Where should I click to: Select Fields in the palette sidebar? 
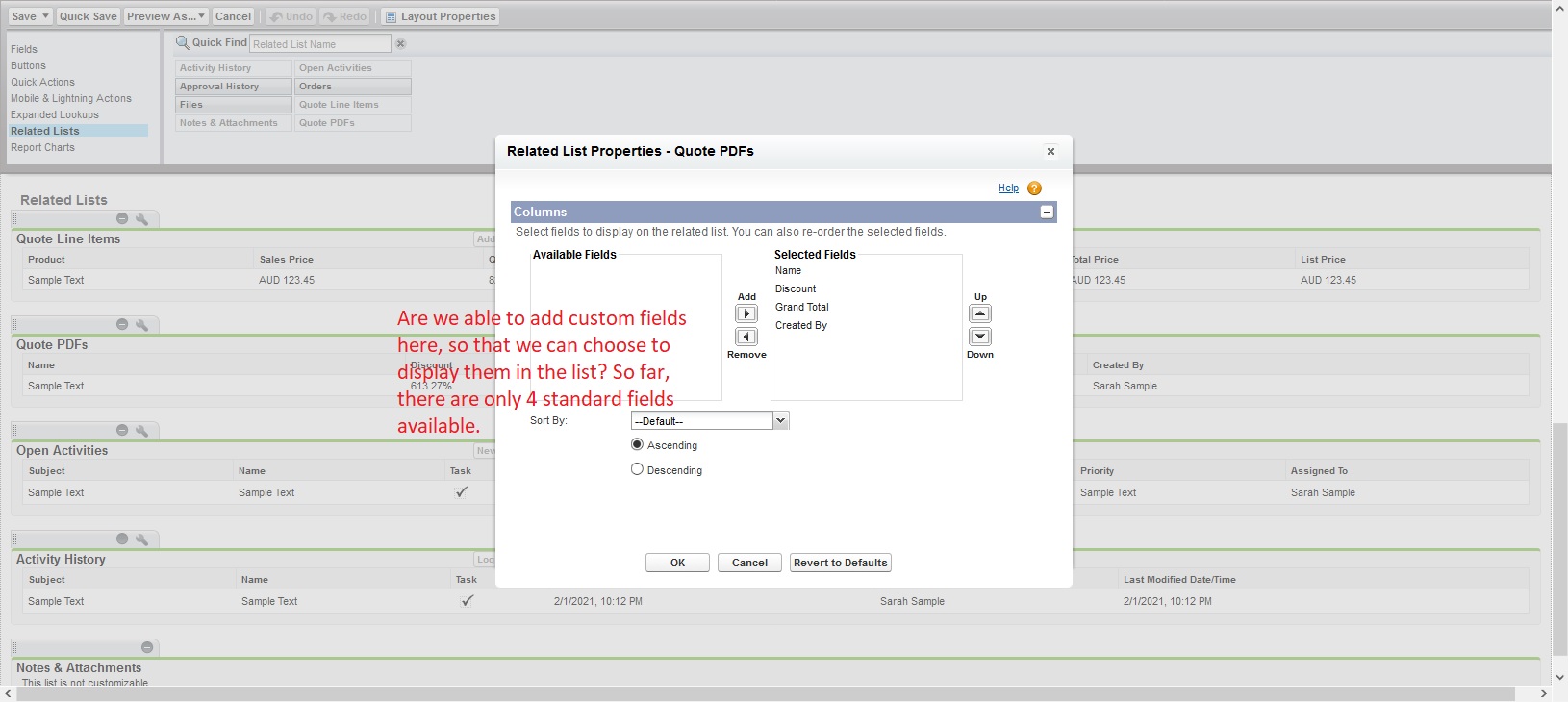[x=24, y=49]
